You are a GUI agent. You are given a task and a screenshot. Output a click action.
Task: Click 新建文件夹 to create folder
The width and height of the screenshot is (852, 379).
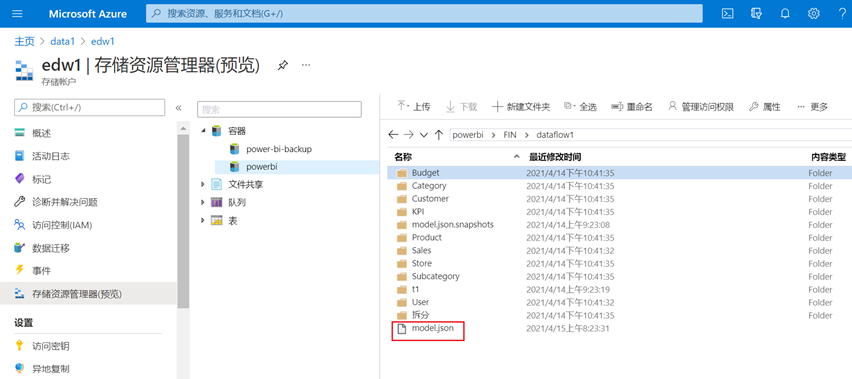pyautogui.click(x=521, y=107)
